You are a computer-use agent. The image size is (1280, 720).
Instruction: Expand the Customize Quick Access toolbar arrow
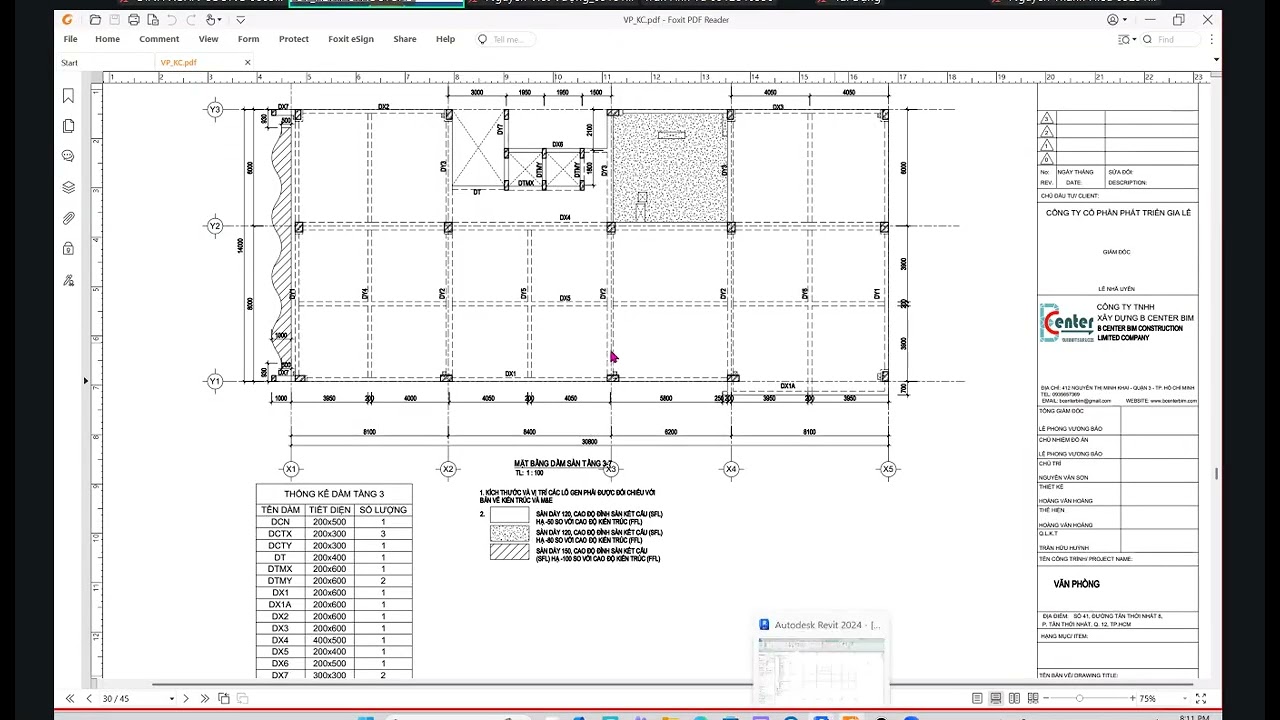click(240, 20)
